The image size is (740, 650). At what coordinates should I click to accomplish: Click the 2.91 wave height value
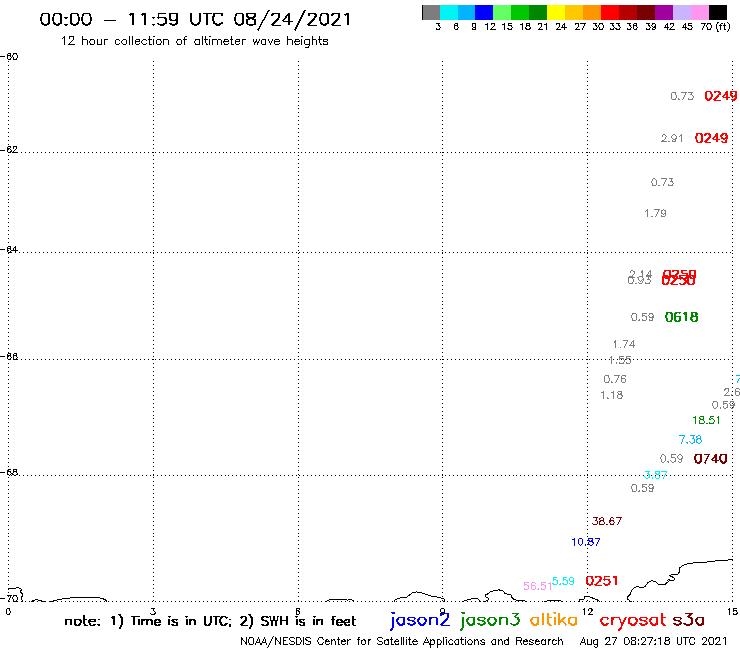(x=672, y=138)
